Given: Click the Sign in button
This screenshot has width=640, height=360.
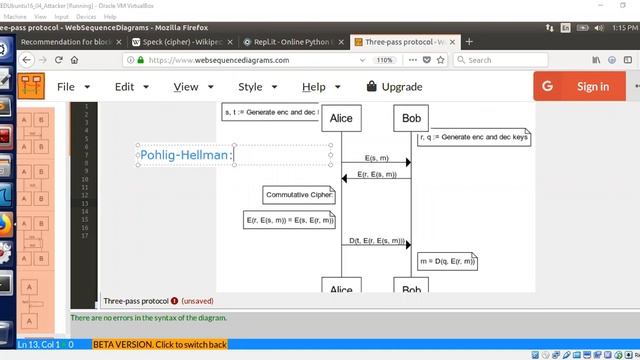Looking at the screenshot, I should click(x=579, y=86).
